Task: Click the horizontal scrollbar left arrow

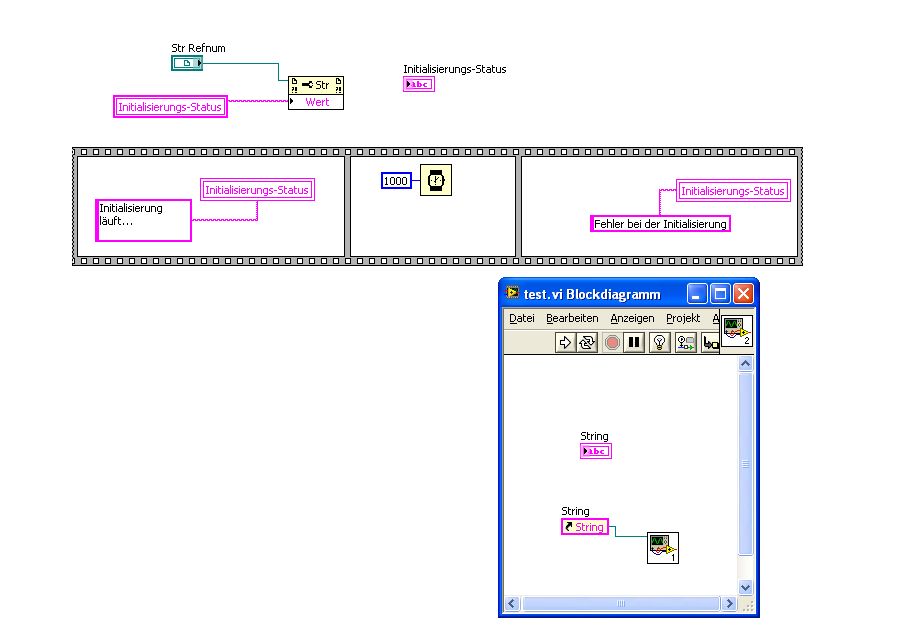Action: pos(512,603)
